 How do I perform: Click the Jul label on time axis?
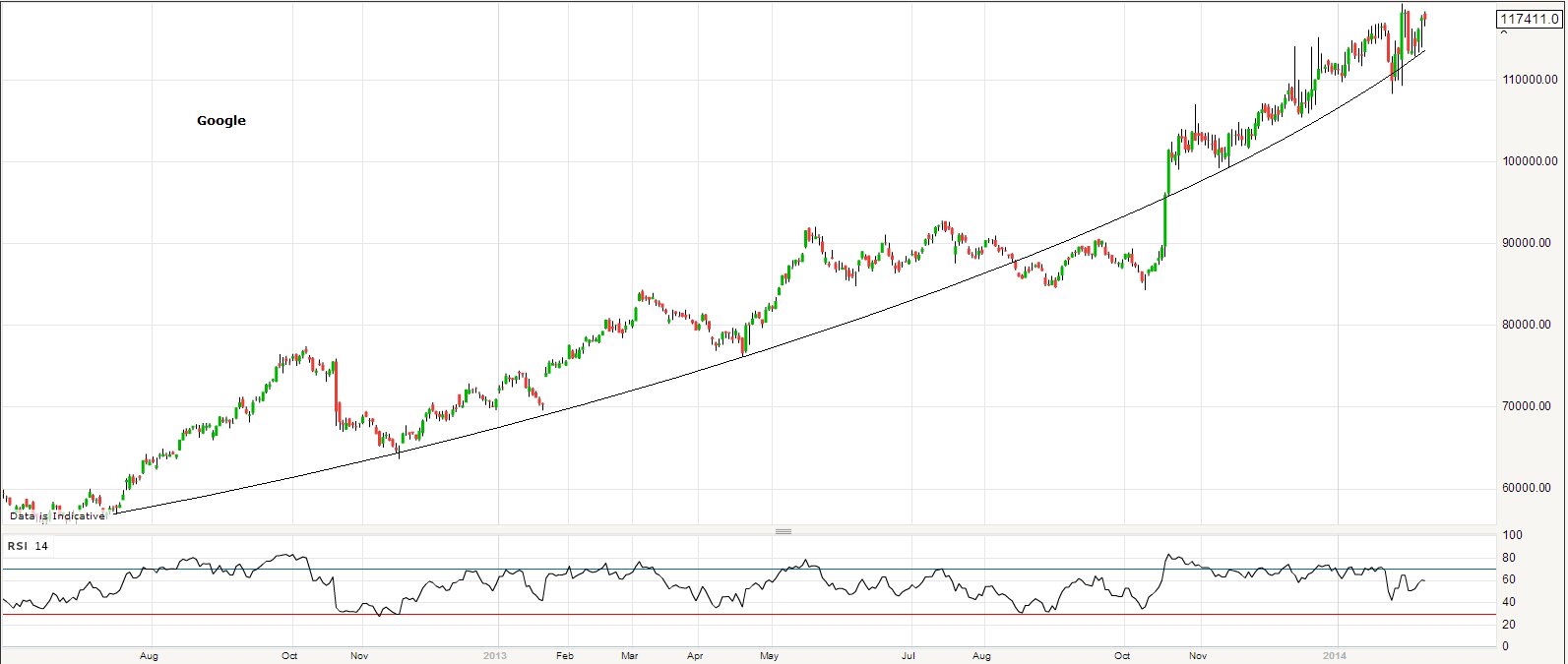(x=909, y=655)
